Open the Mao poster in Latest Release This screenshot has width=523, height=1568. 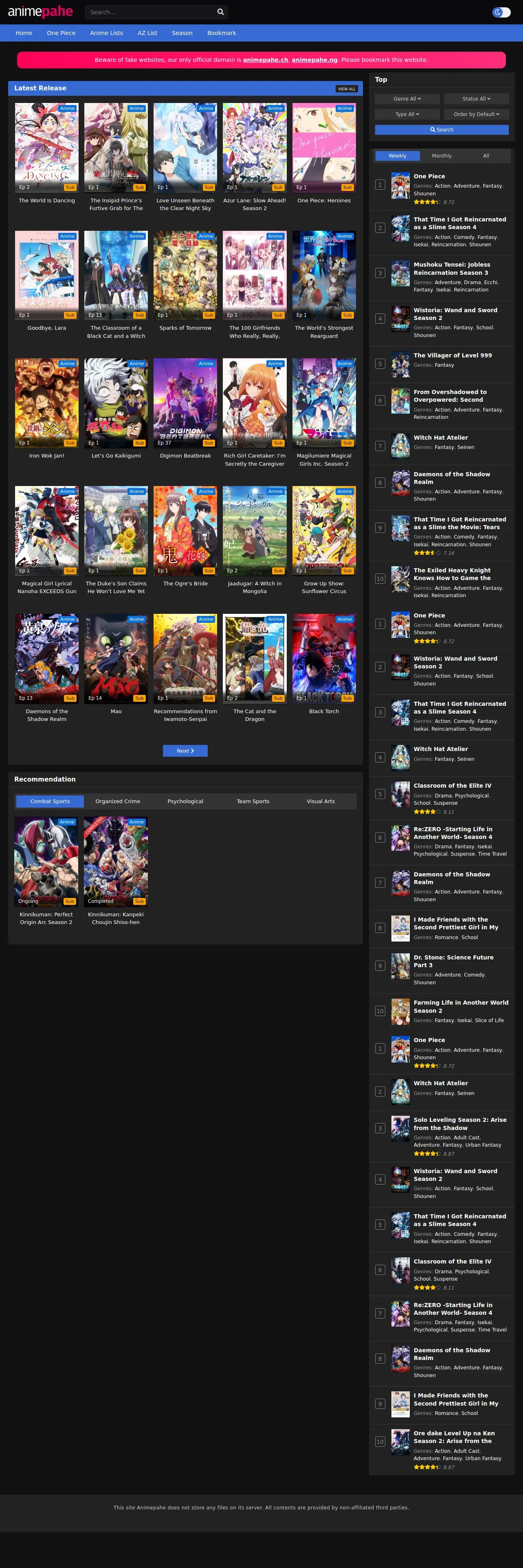pyautogui.click(x=116, y=659)
